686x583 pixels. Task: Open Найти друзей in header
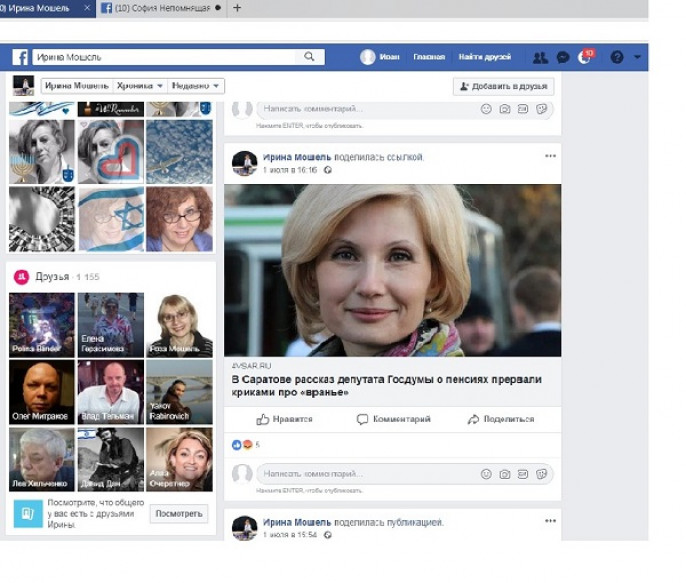(484, 57)
